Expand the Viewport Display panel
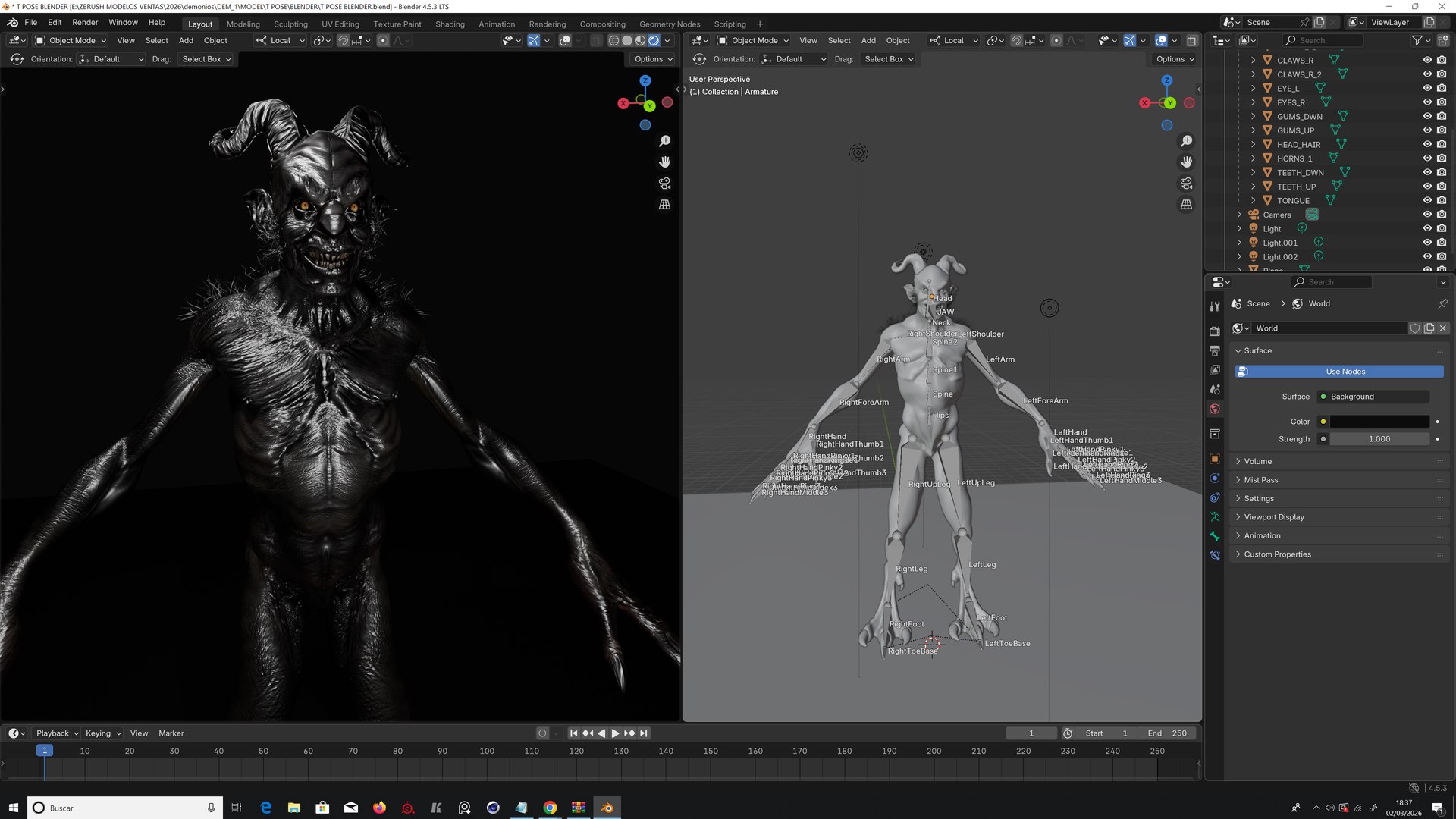The width and height of the screenshot is (1456, 819). 1338,517
